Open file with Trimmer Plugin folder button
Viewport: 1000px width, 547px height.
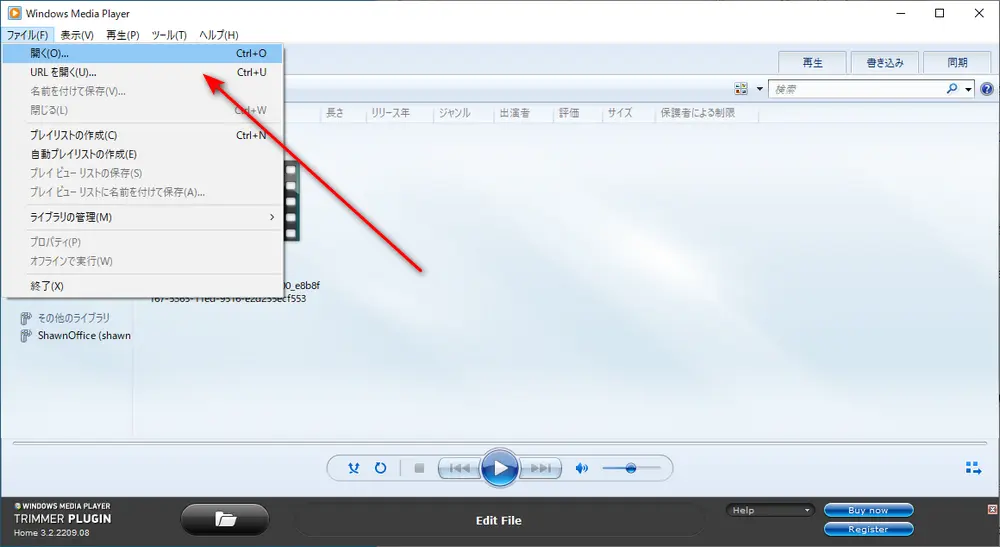pos(225,520)
